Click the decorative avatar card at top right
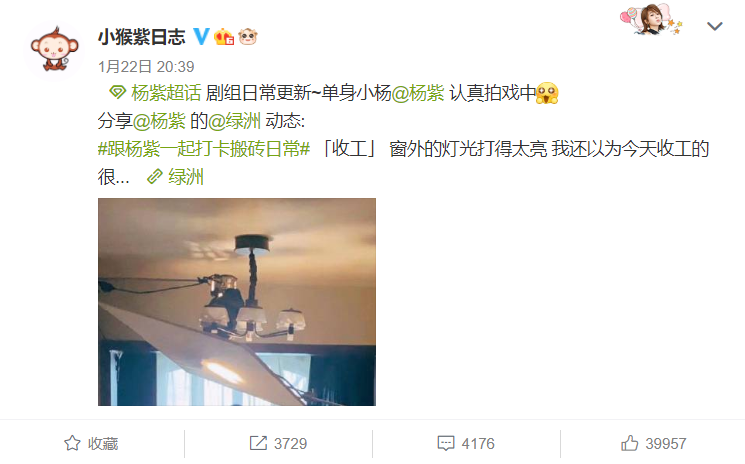 point(651,20)
